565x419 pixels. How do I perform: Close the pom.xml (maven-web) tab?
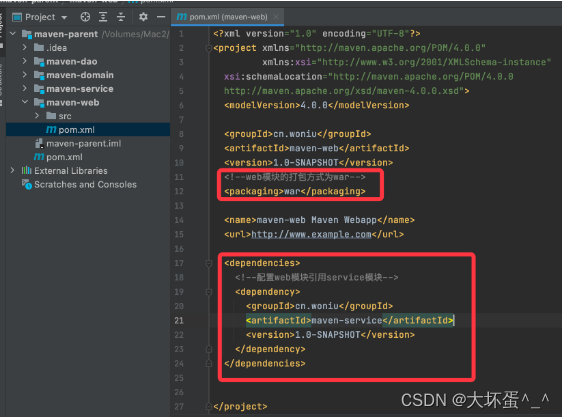276,17
